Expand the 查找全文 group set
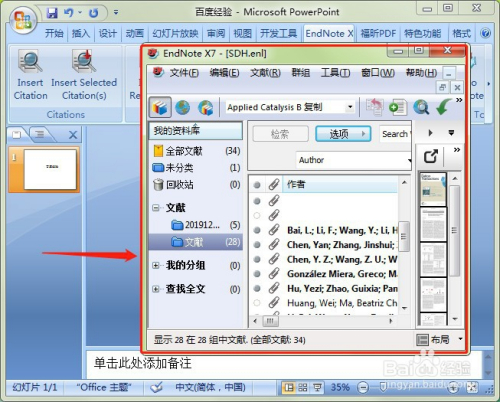500x402 pixels. point(156,289)
